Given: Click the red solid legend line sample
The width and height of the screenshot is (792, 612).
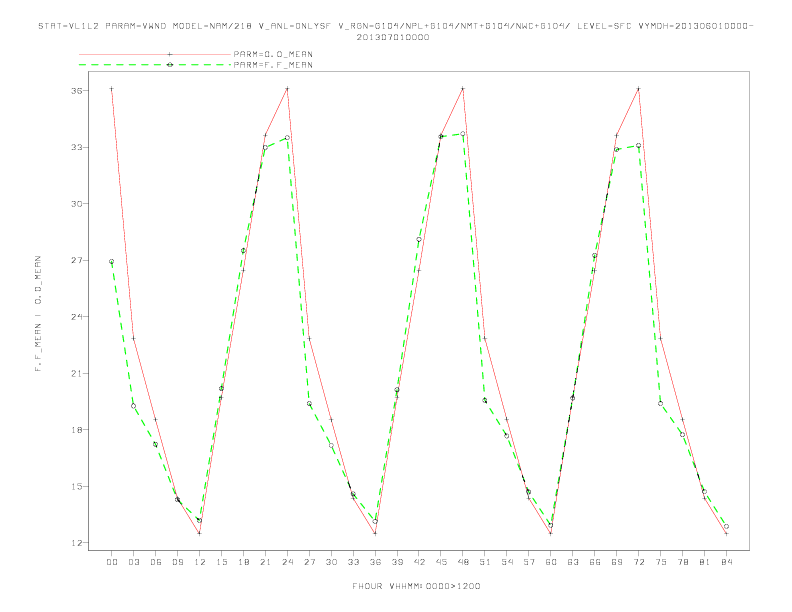Looking at the screenshot, I should [155, 54].
